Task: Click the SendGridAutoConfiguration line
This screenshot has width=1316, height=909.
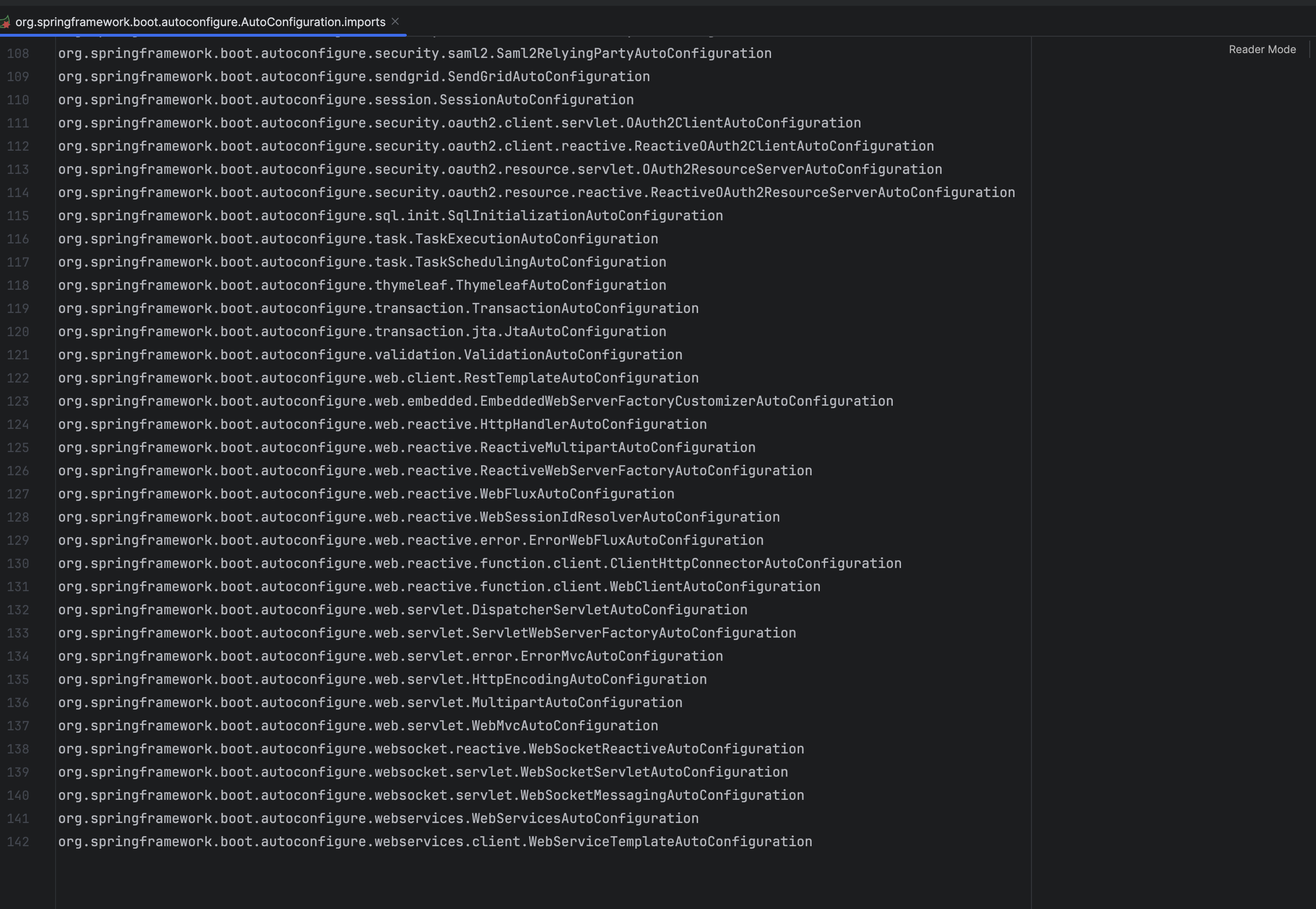Action: (x=354, y=77)
